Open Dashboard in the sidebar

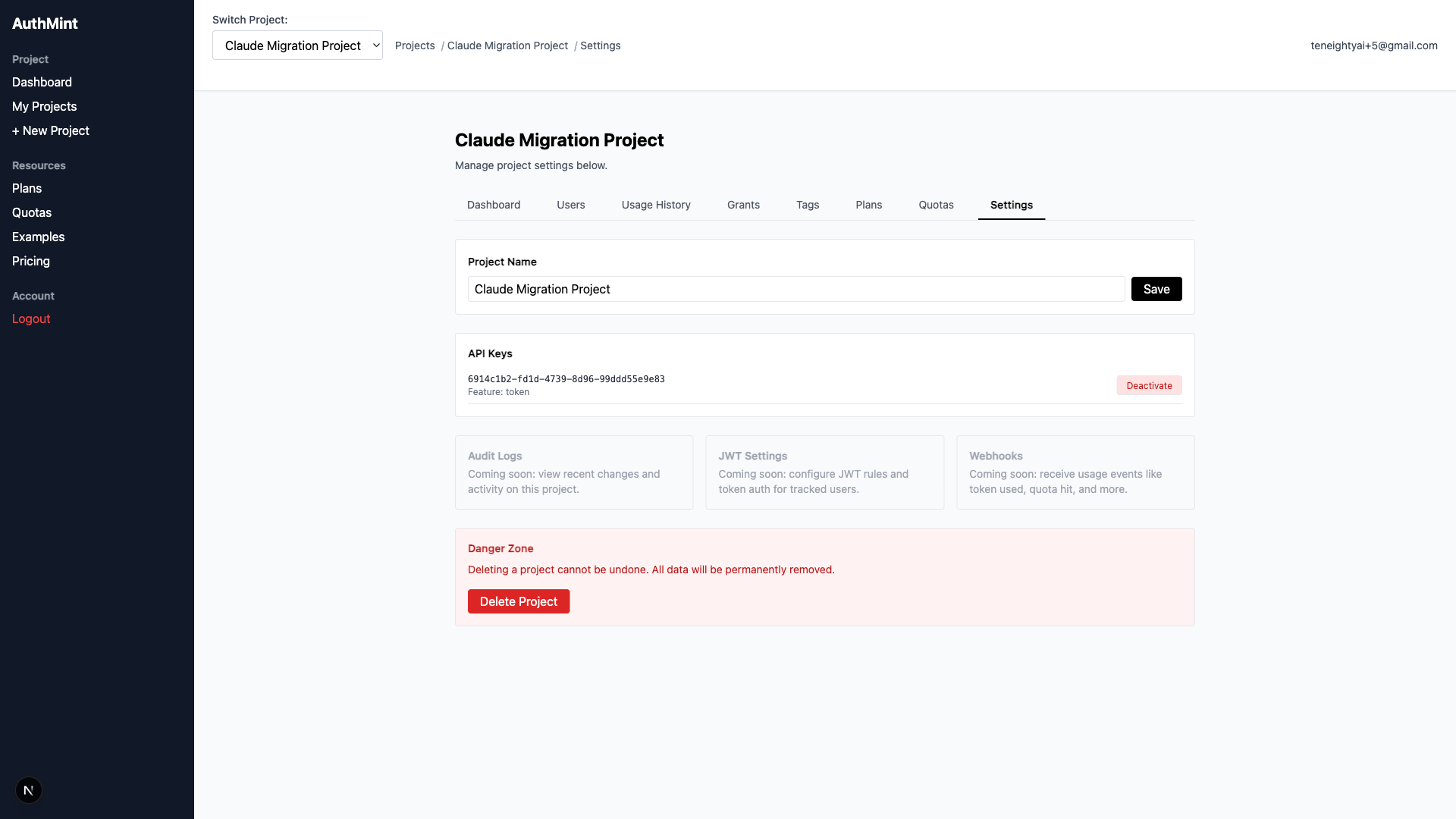42,82
